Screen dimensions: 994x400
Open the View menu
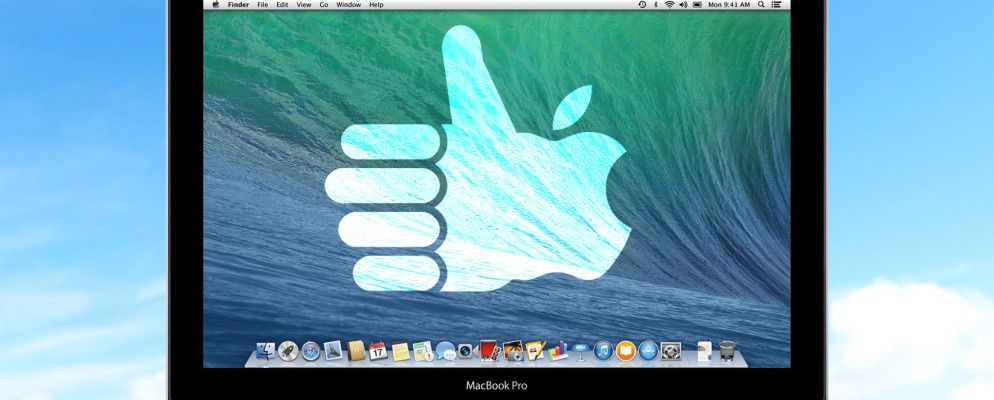304,4
